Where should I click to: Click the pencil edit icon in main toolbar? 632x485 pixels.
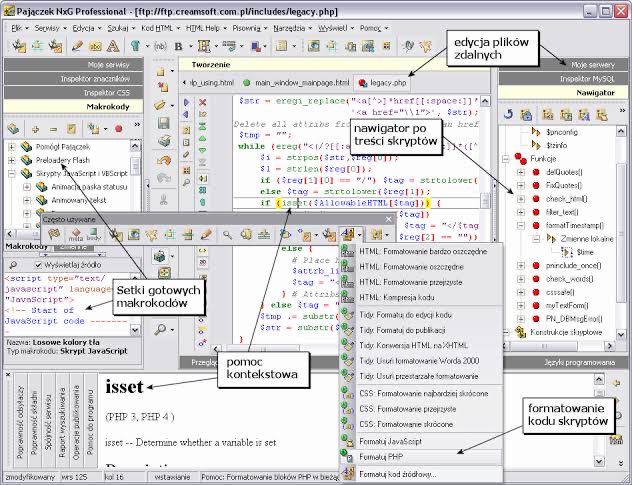pos(77,46)
